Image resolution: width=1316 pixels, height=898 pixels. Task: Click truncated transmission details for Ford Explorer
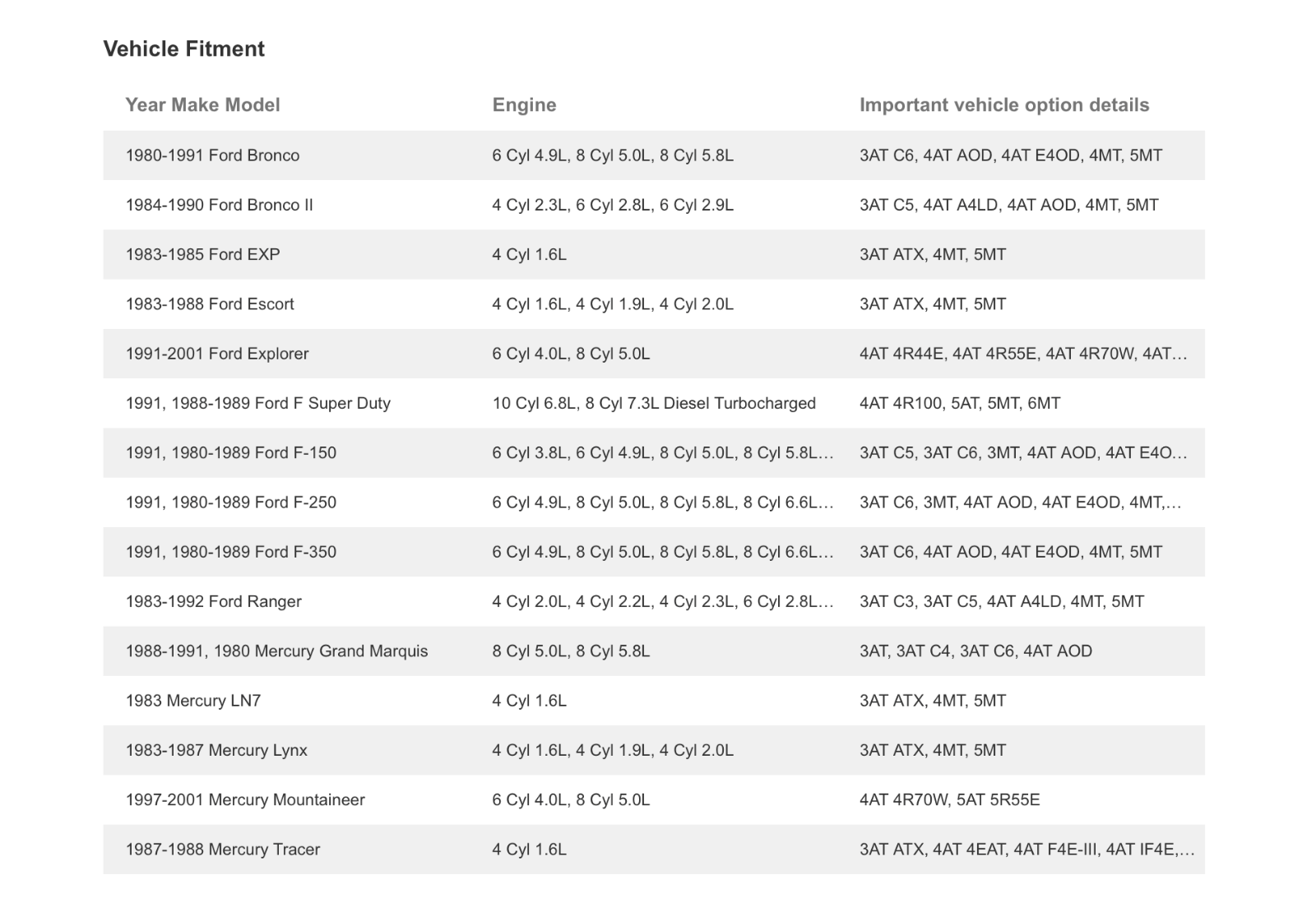(x=1022, y=354)
